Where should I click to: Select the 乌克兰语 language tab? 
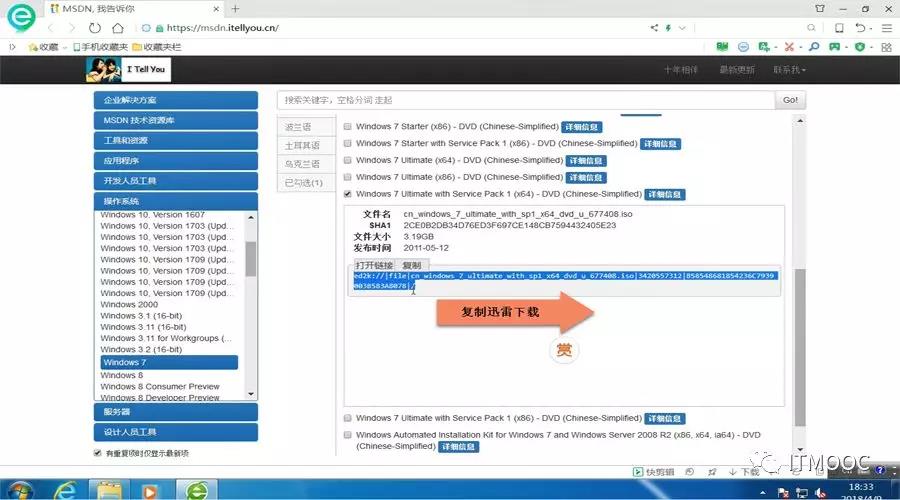pos(306,164)
